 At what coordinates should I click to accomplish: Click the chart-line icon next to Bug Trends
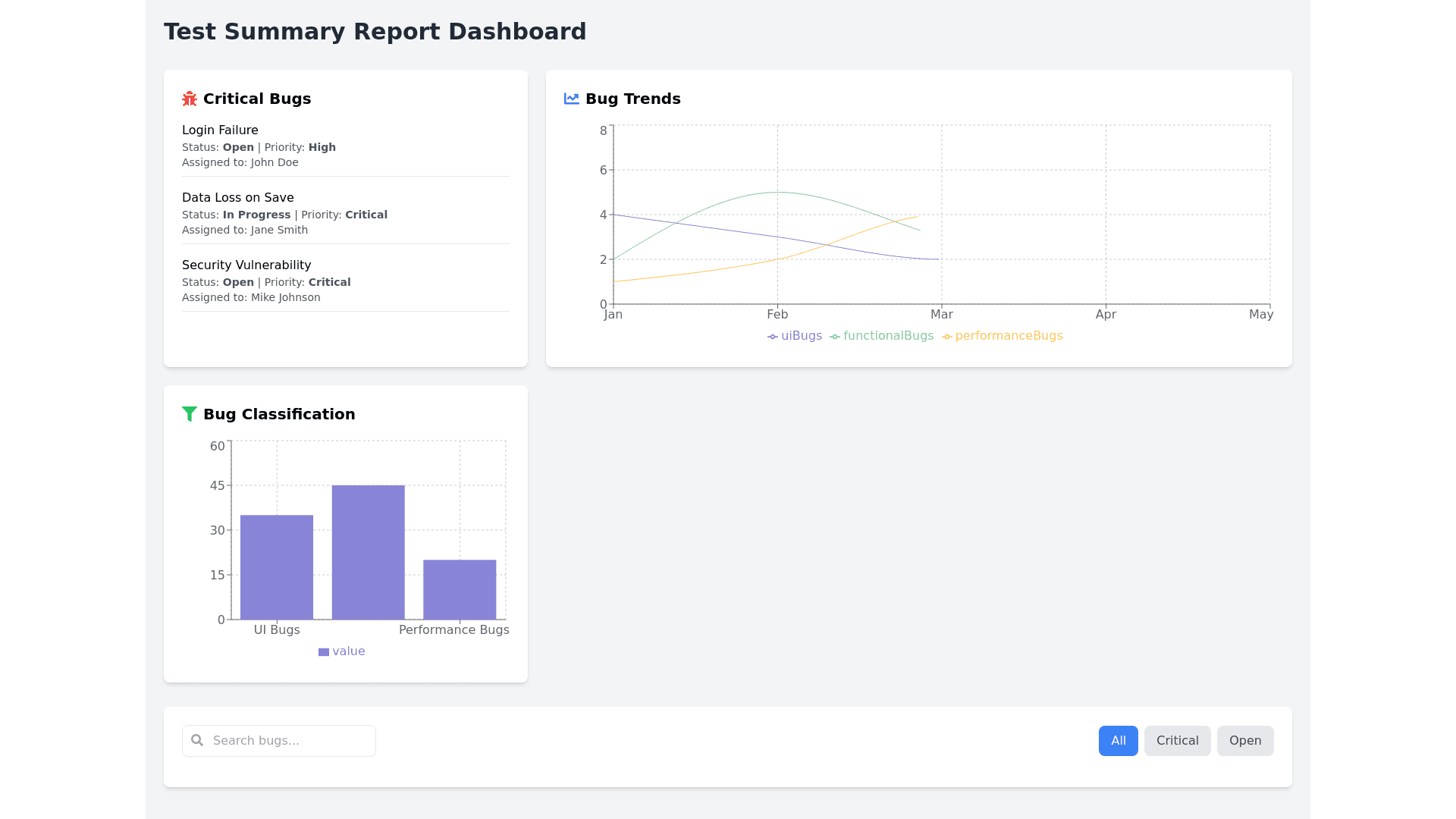572,99
